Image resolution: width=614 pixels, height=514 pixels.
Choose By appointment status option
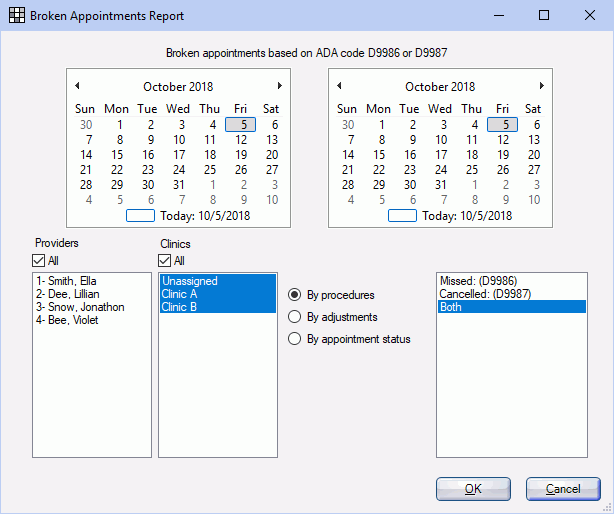click(x=294, y=339)
